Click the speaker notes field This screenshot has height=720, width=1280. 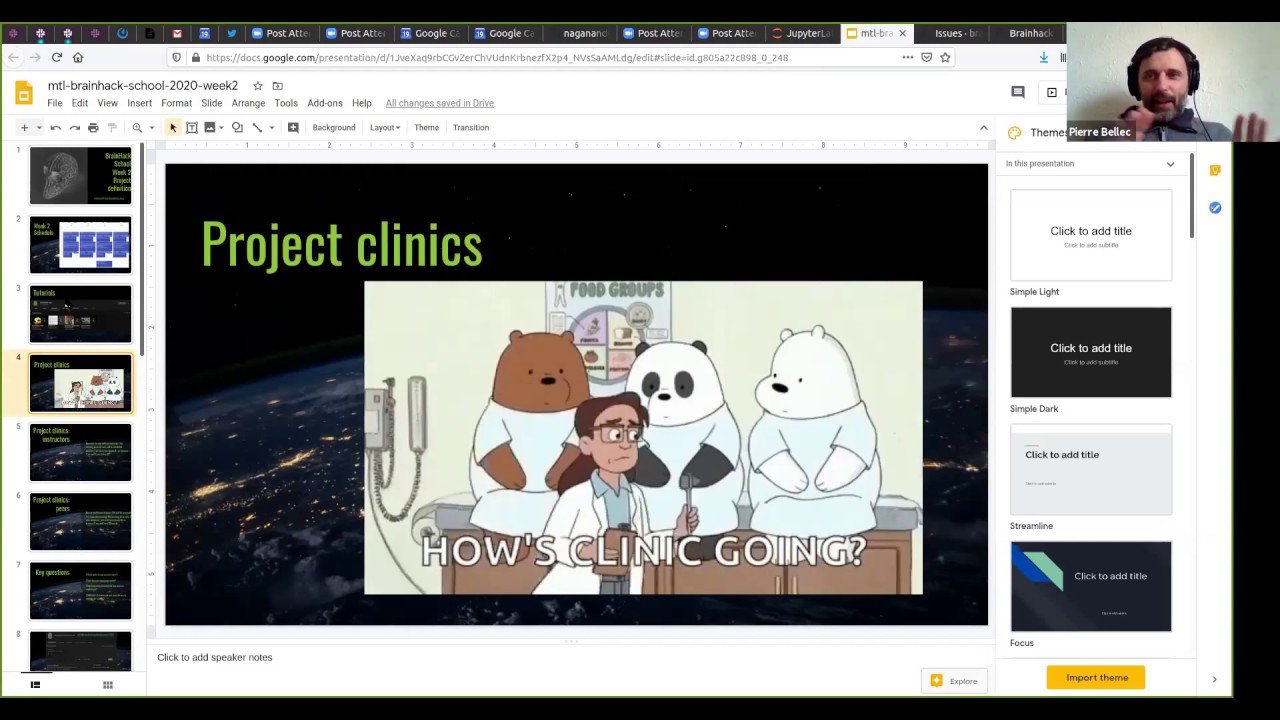click(x=570, y=658)
